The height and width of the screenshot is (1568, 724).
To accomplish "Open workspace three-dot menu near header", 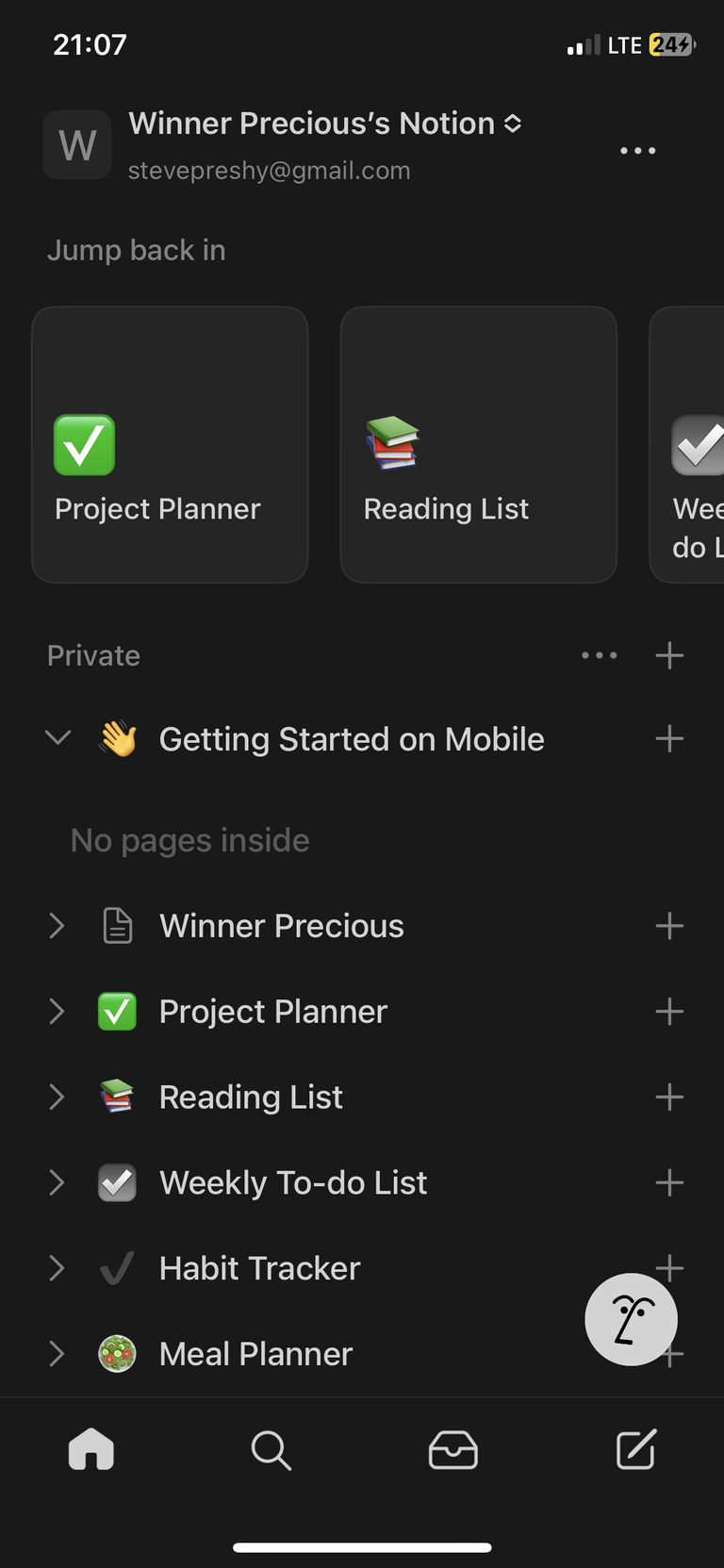I will click(638, 151).
